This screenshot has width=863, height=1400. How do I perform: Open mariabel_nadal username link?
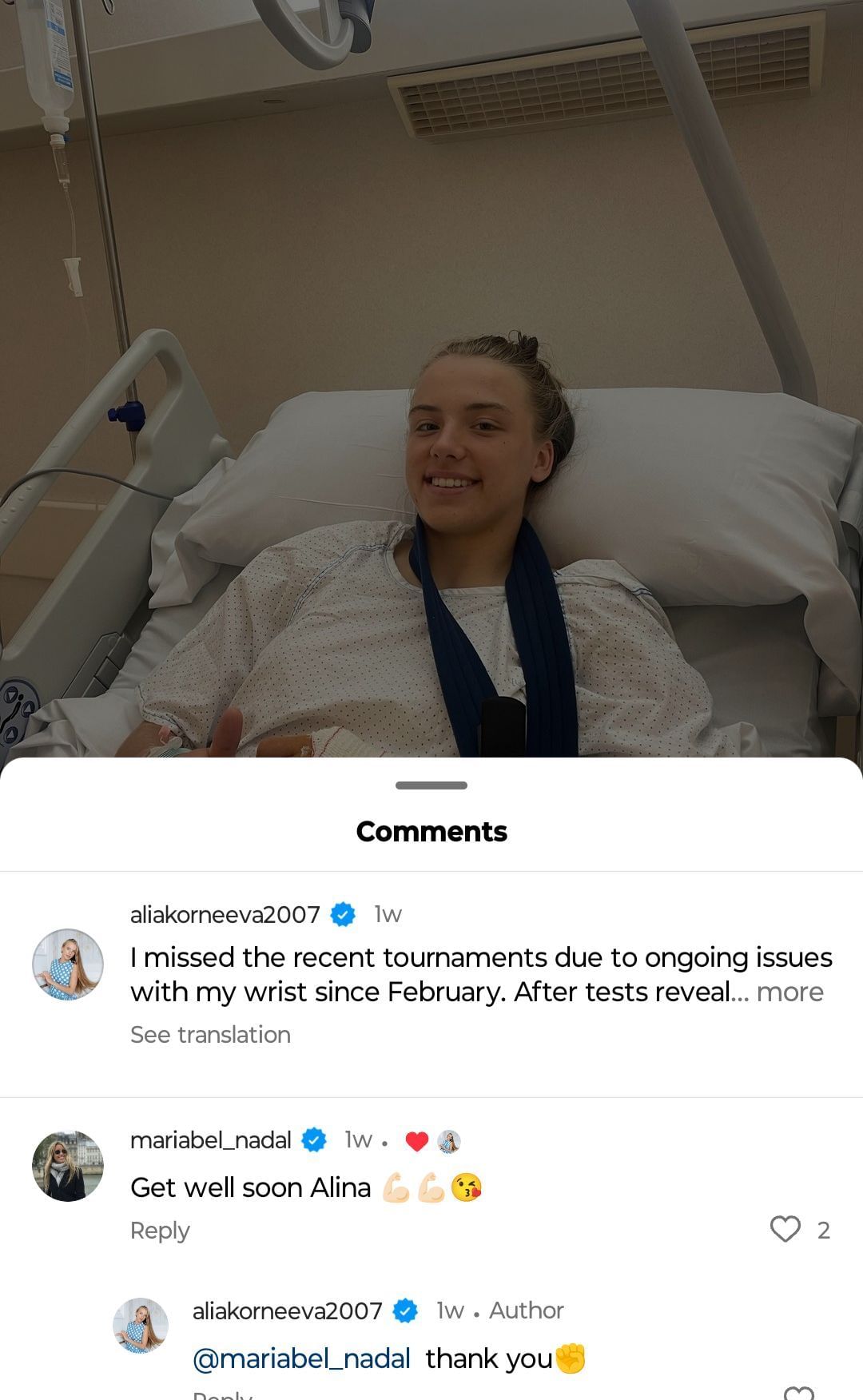click(x=211, y=1140)
